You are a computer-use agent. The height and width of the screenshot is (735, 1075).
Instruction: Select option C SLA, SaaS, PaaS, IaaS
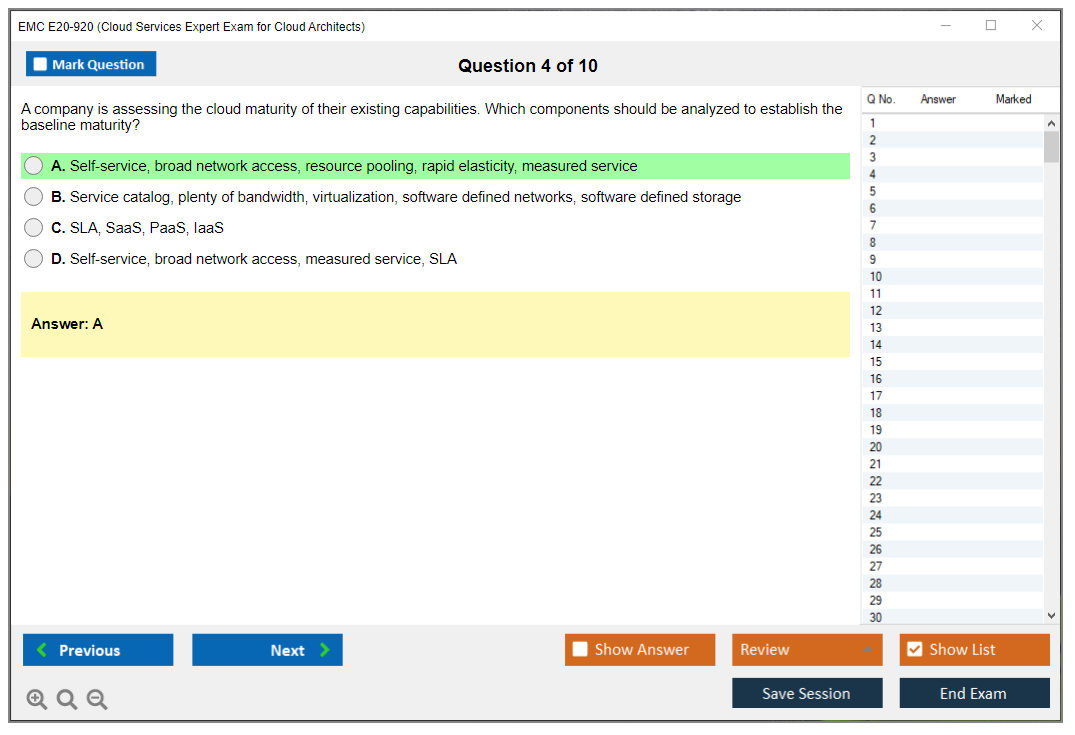tap(34, 228)
